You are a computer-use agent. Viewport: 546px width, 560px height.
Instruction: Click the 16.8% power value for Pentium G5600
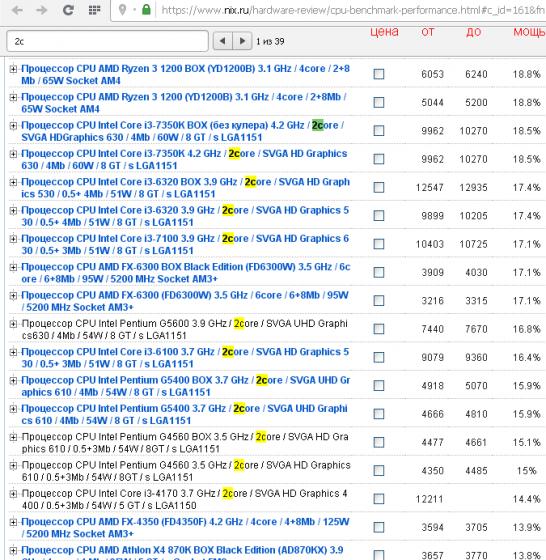click(526, 329)
